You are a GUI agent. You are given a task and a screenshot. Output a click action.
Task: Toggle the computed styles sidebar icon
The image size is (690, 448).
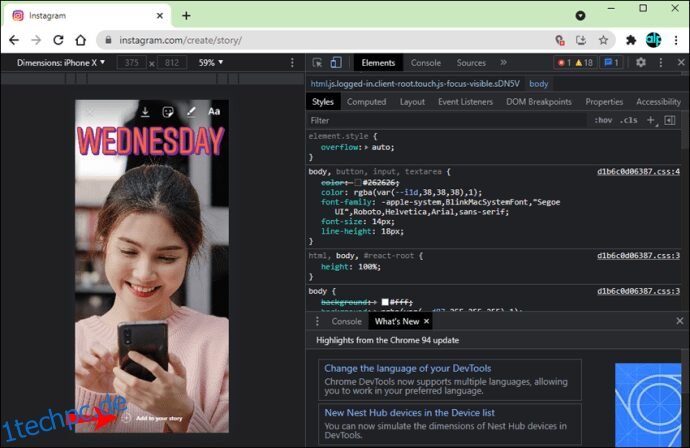pos(670,120)
